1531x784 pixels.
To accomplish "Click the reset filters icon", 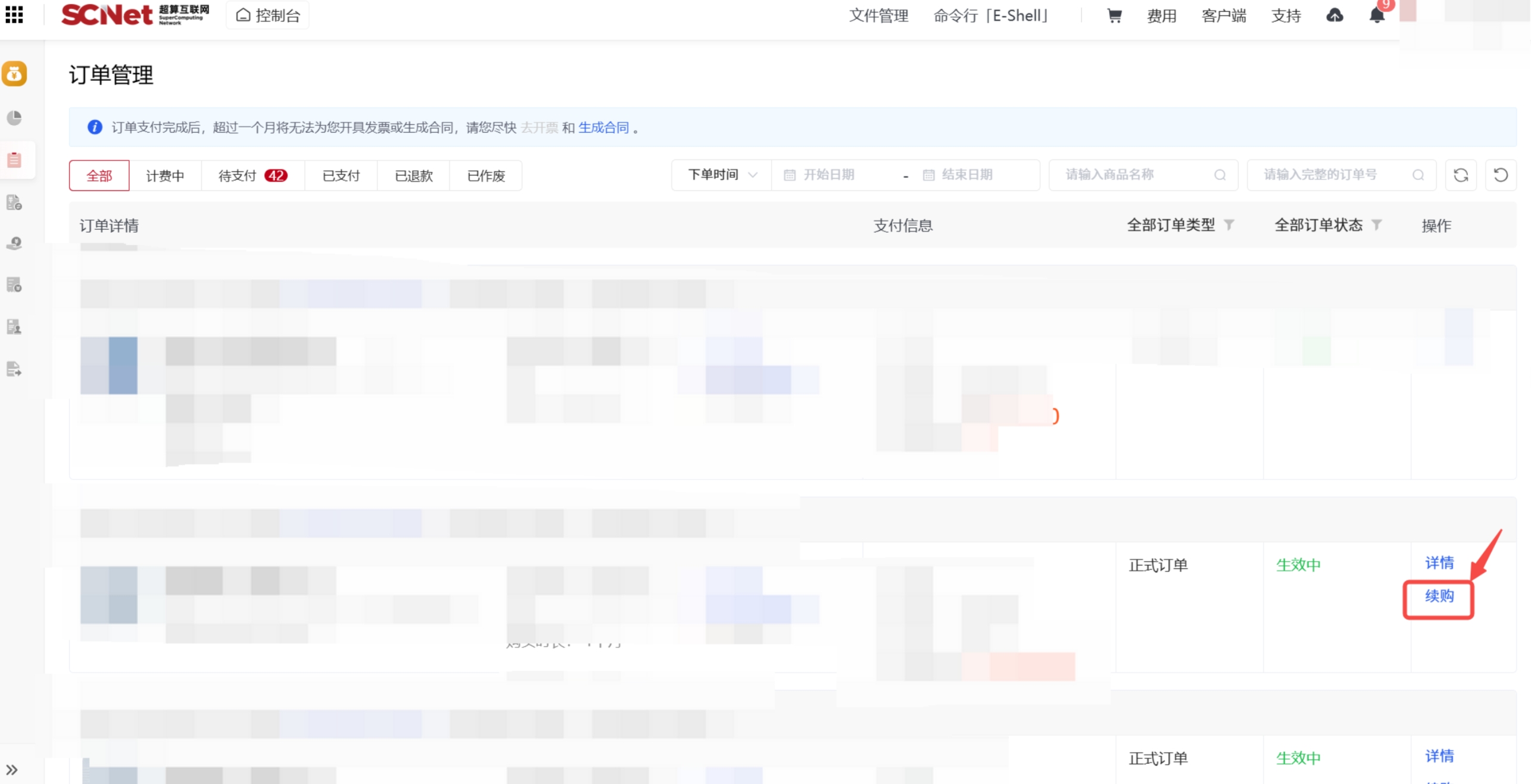I will (x=1500, y=175).
